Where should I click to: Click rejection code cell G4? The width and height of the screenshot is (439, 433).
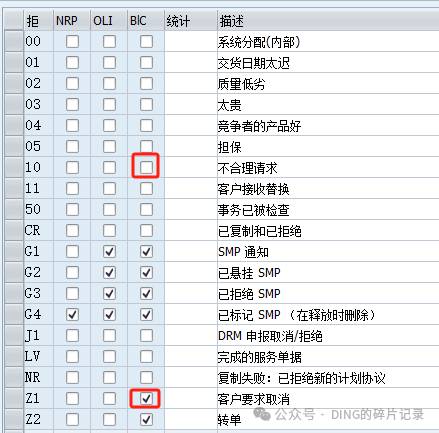pos(39,314)
